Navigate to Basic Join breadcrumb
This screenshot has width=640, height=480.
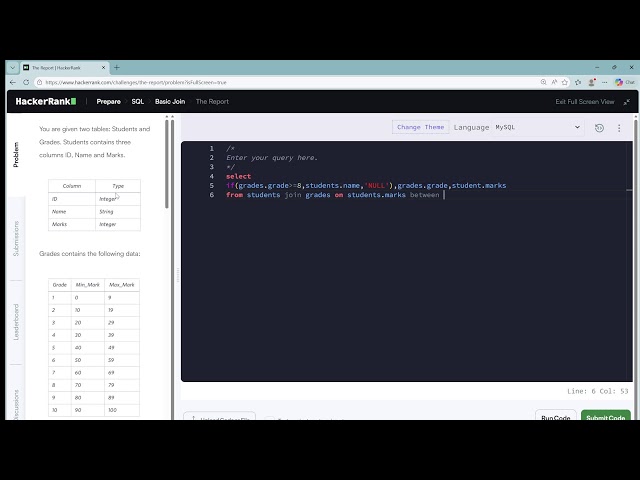pos(170,102)
